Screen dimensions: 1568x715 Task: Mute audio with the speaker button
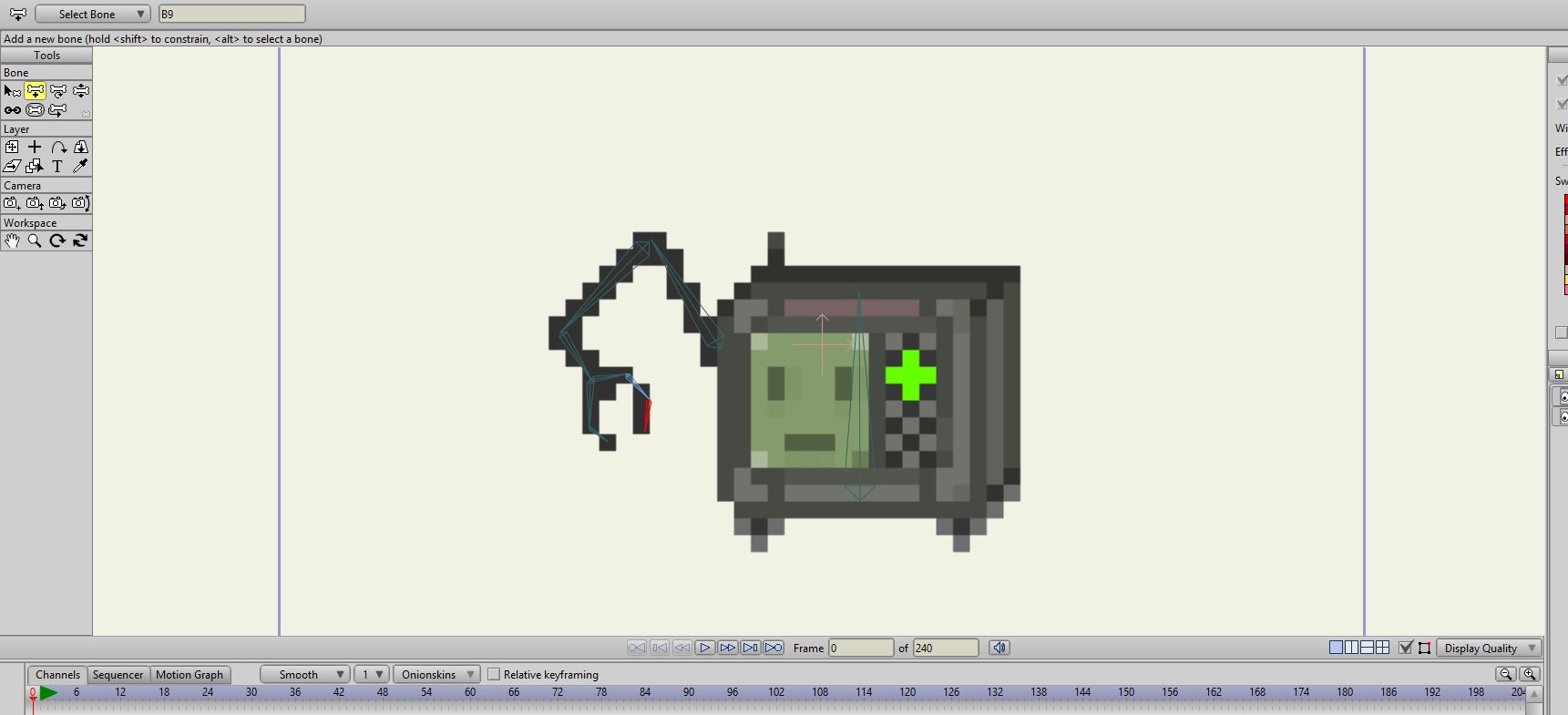pyautogui.click(x=999, y=648)
